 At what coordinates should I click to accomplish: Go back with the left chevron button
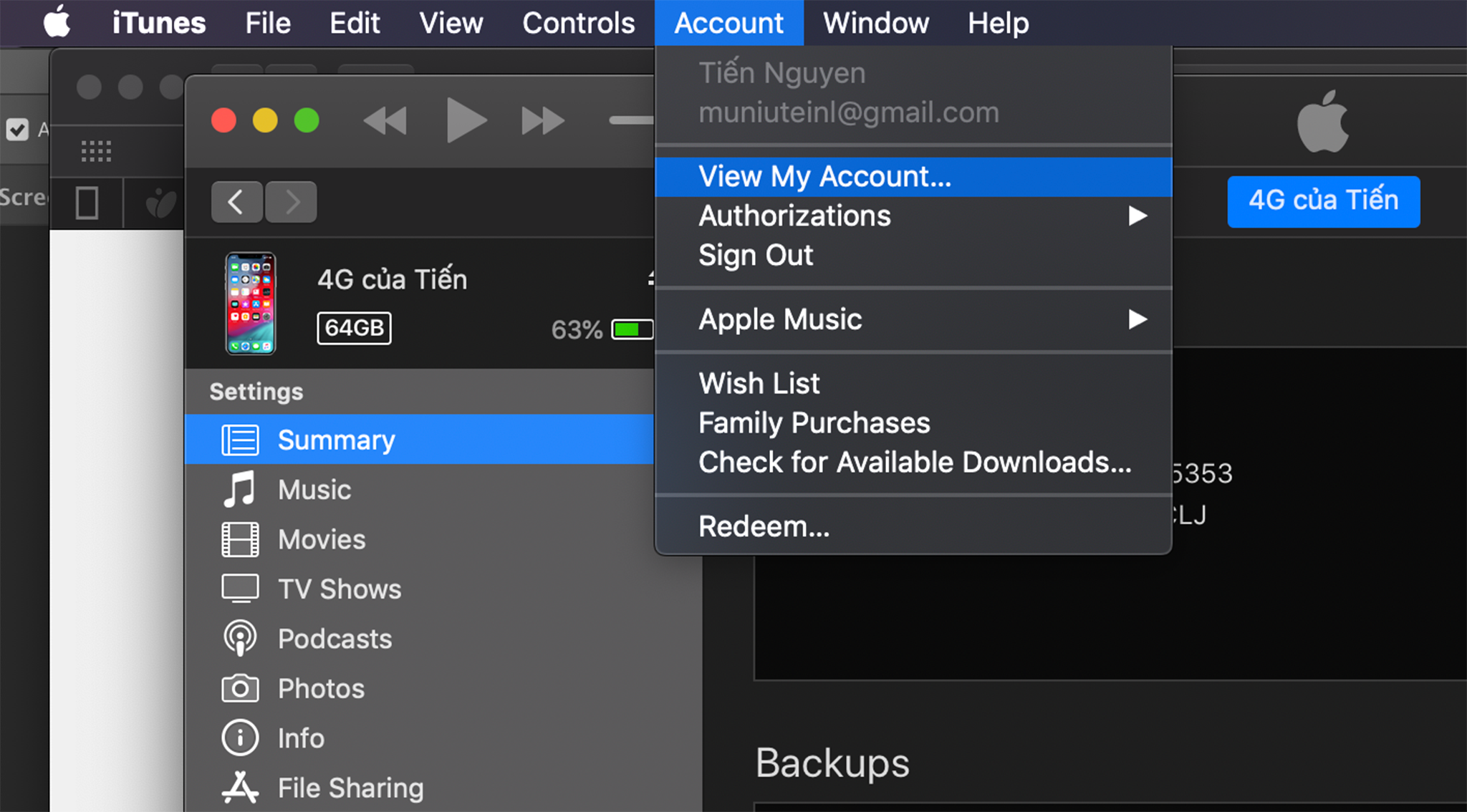(x=236, y=202)
